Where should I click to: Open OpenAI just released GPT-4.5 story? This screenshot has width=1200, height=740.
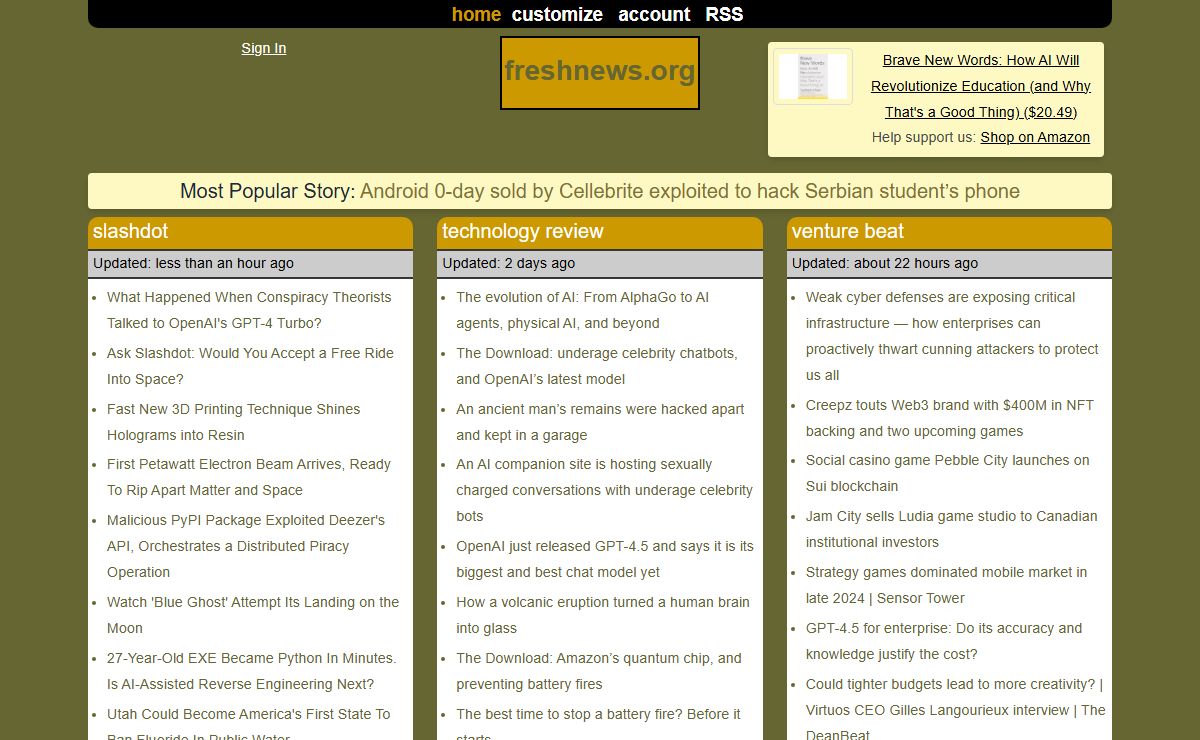point(605,559)
